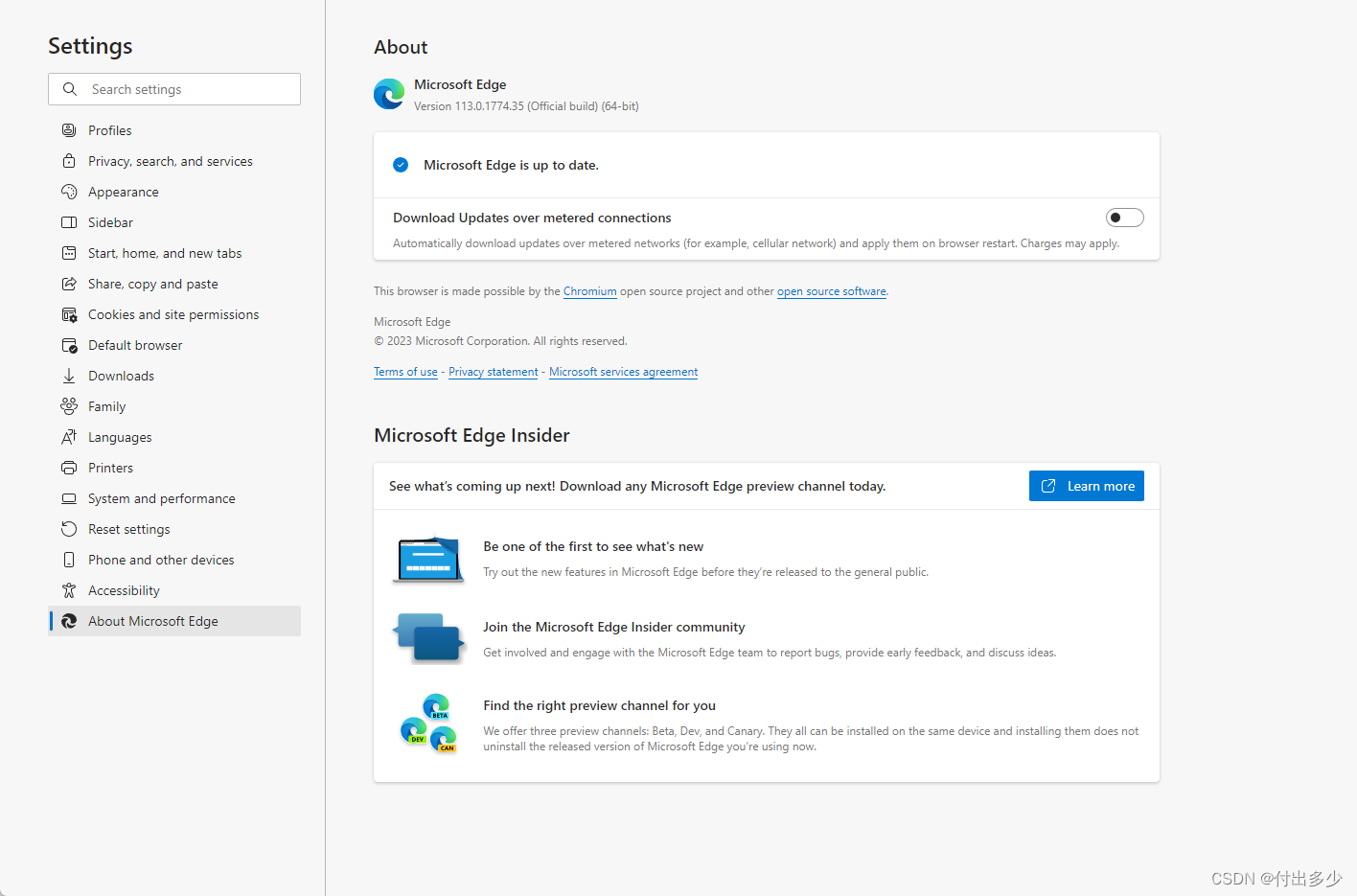The image size is (1357, 896).
Task: Click the Learn more button
Action: (x=1087, y=486)
